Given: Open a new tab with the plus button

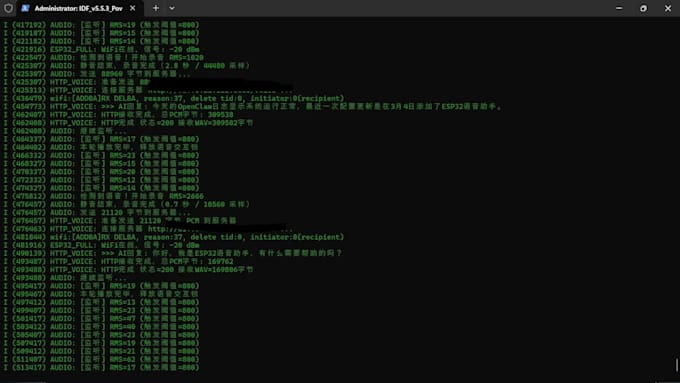Looking at the screenshot, I should tap(156, 8).
